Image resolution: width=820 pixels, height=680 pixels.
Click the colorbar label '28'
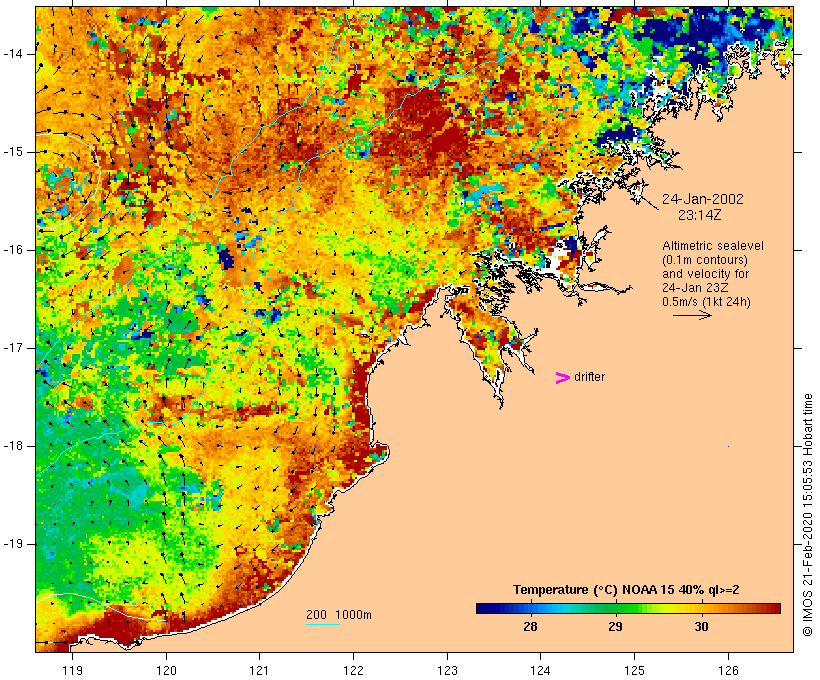(530, 627)
